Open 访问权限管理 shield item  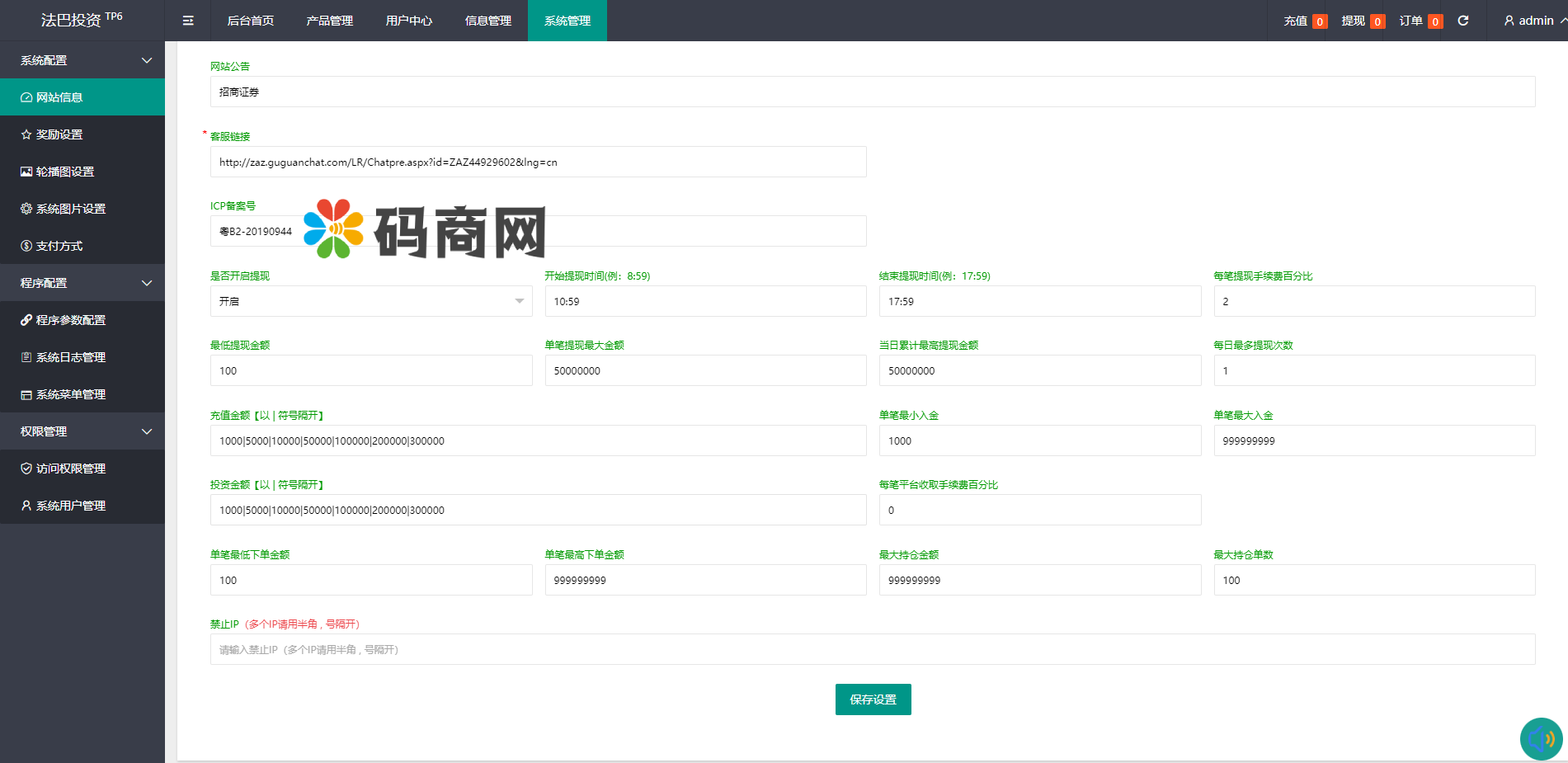click(x=71, y=469)
